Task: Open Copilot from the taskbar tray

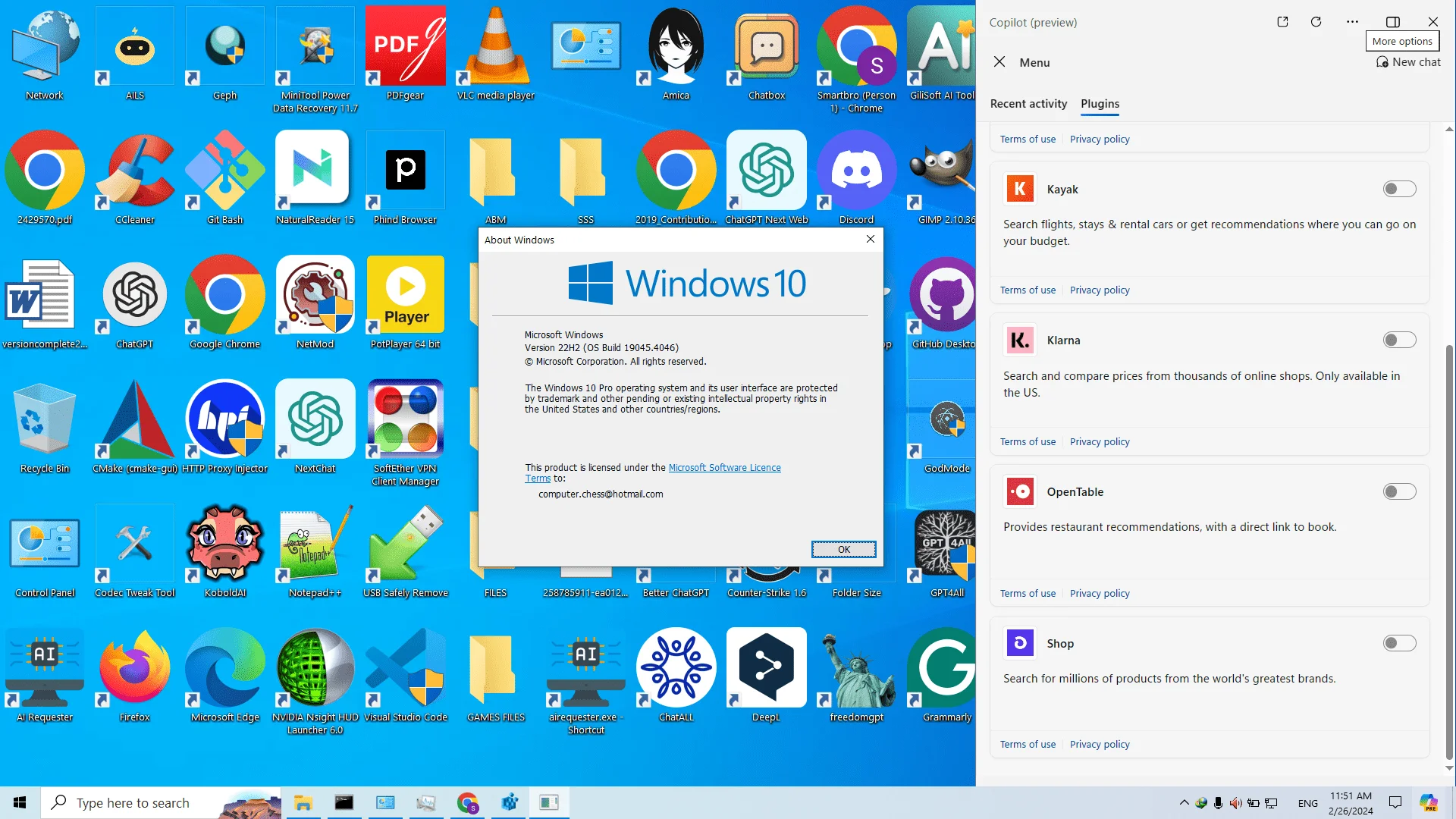Action: (x=1429, y=802)
